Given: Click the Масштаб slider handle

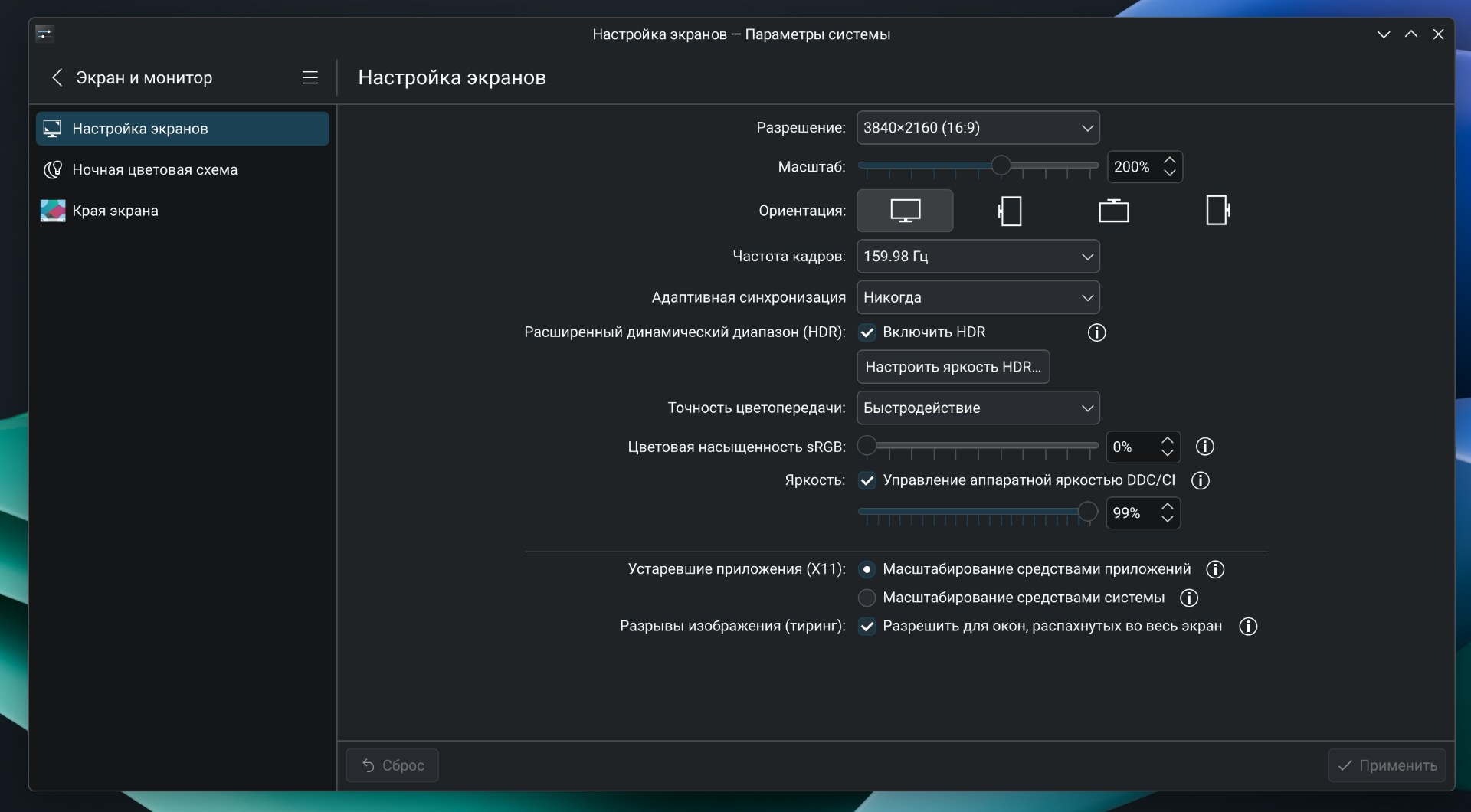Looking at the screenshot, I should 1001,165.
